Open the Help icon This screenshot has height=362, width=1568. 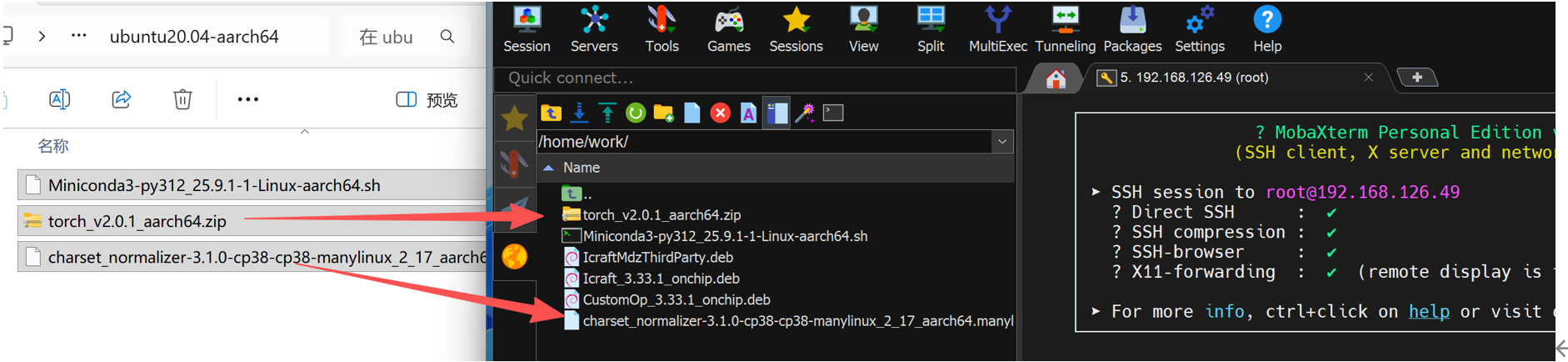point(1267,28)
